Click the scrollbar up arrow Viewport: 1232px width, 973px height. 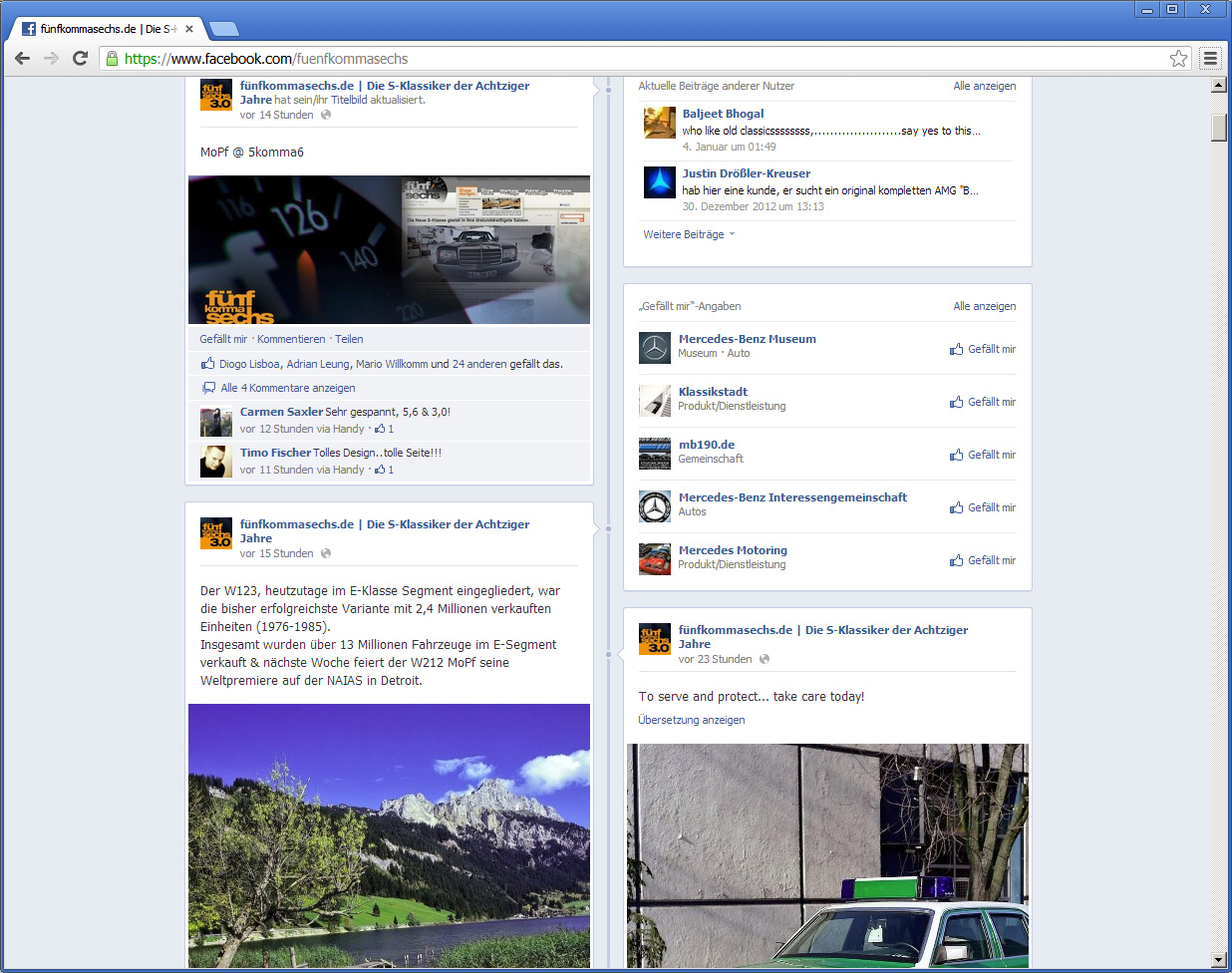[x=1218, y=85]
